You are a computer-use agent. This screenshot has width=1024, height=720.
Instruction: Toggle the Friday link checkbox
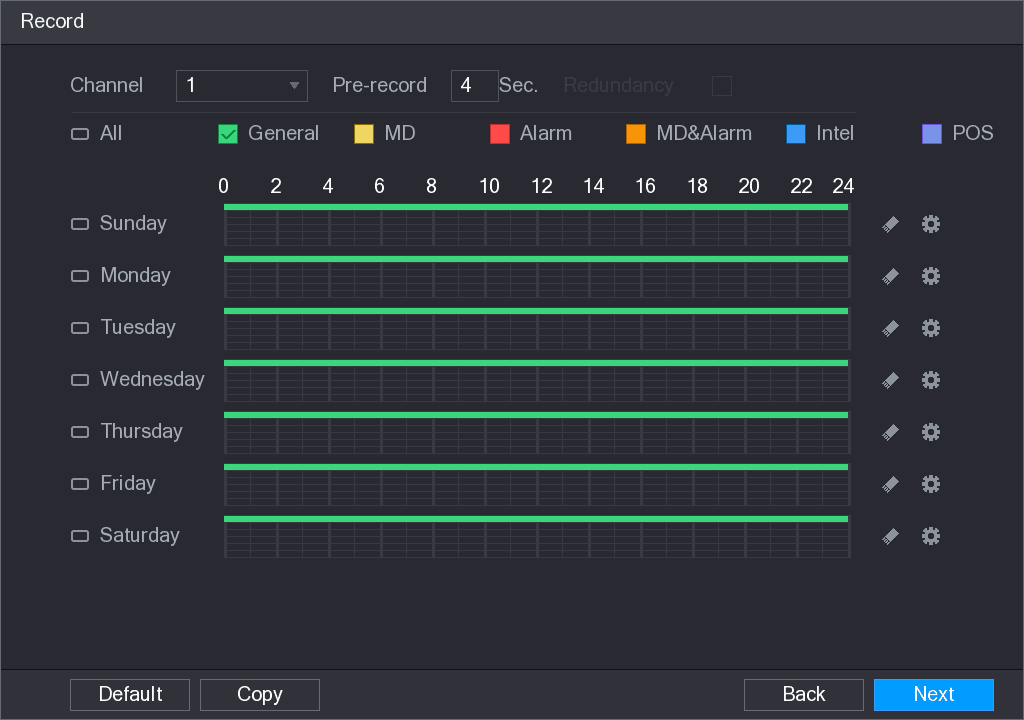(80, 483)
